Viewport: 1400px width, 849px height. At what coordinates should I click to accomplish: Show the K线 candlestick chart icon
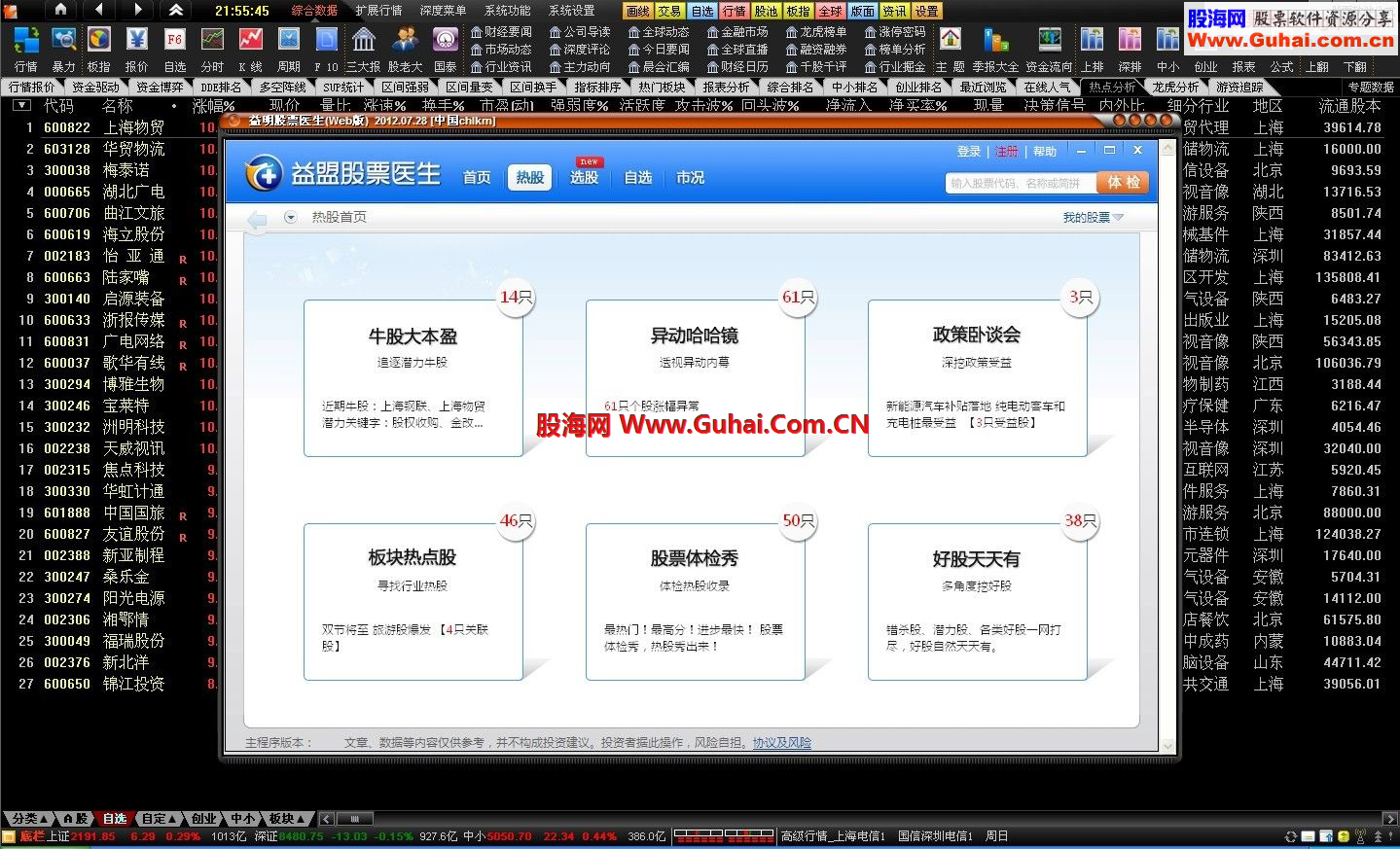tap(250, 40)
